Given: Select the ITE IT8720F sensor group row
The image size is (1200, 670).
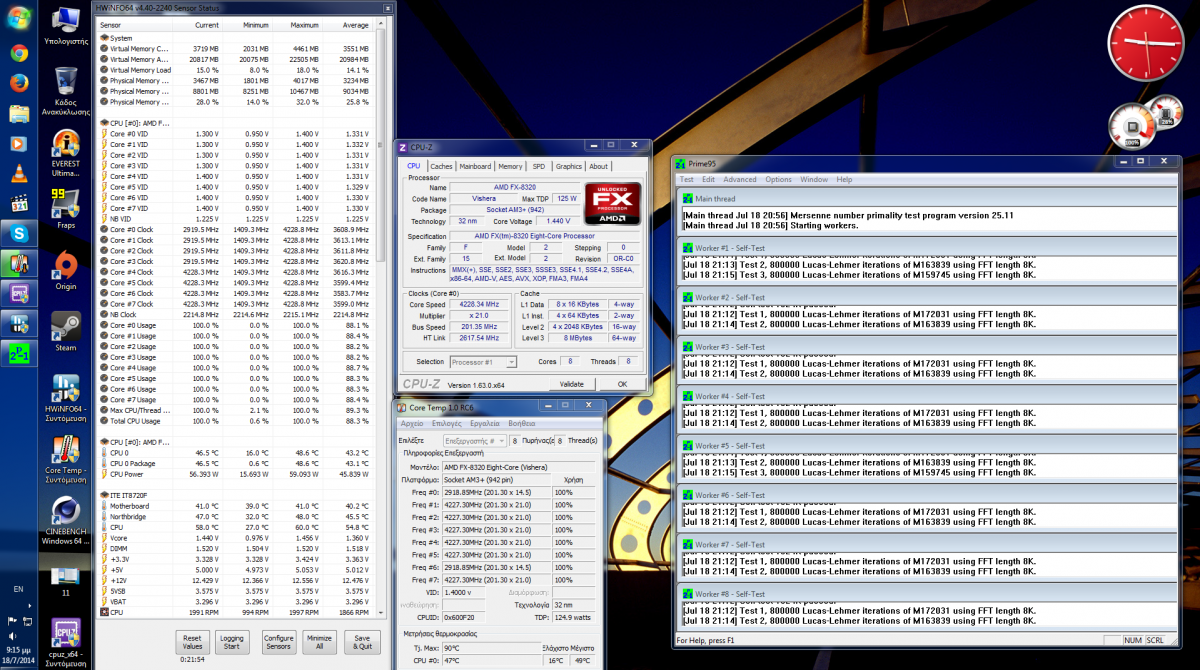Looking at the screenshot, I should click(x=236, y=495).
